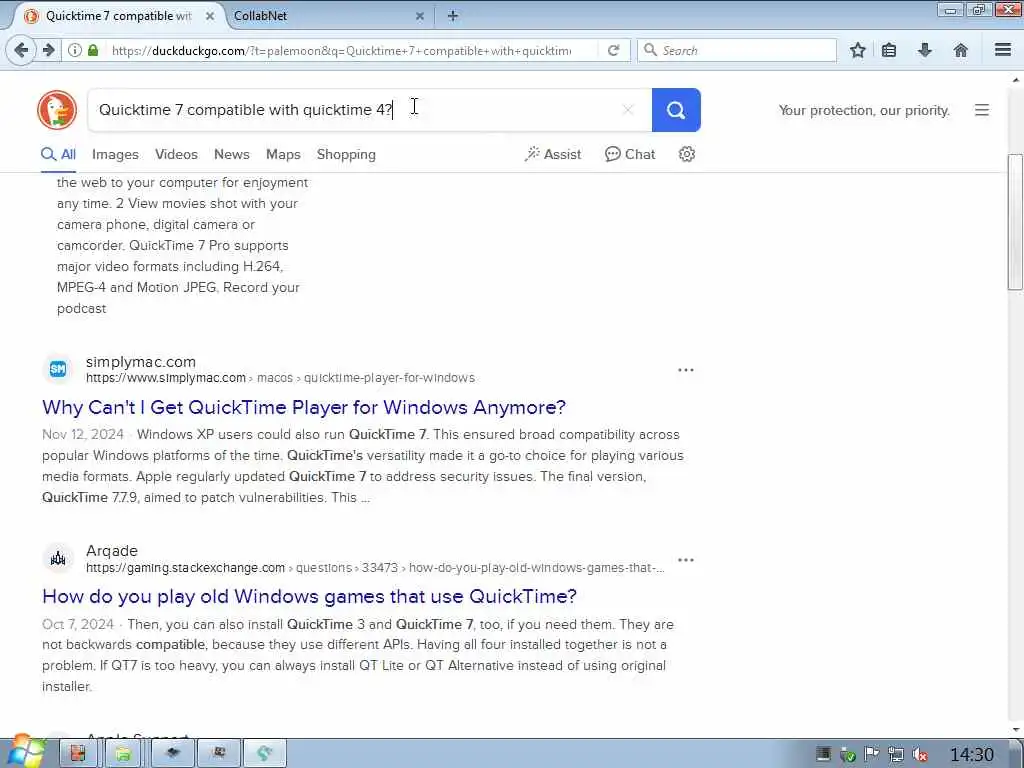The image size is (1024, 768).
Task: Click the taskbar clock showing 14:30
Action: coord(972,755)
